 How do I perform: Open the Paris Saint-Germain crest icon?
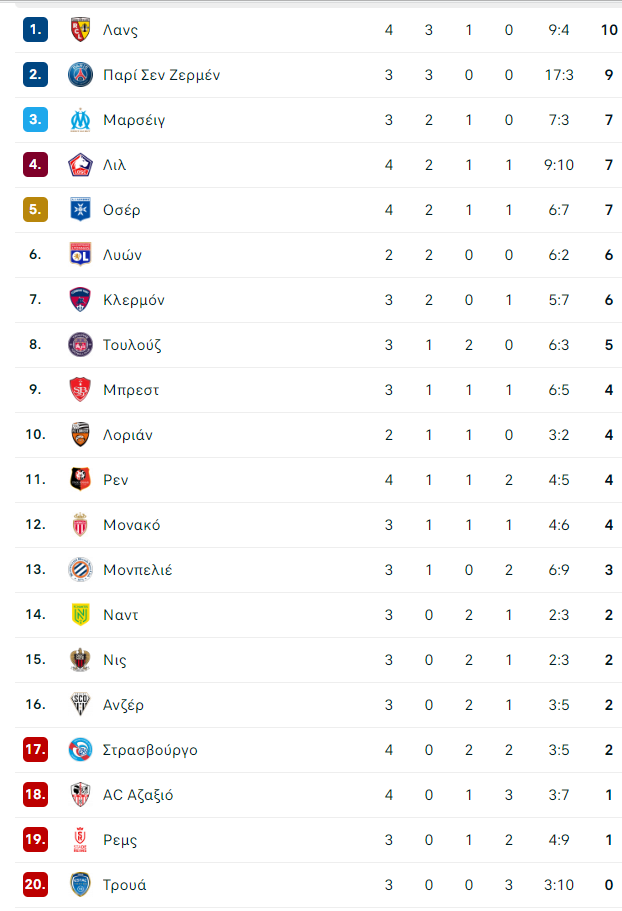click(80, 75)
